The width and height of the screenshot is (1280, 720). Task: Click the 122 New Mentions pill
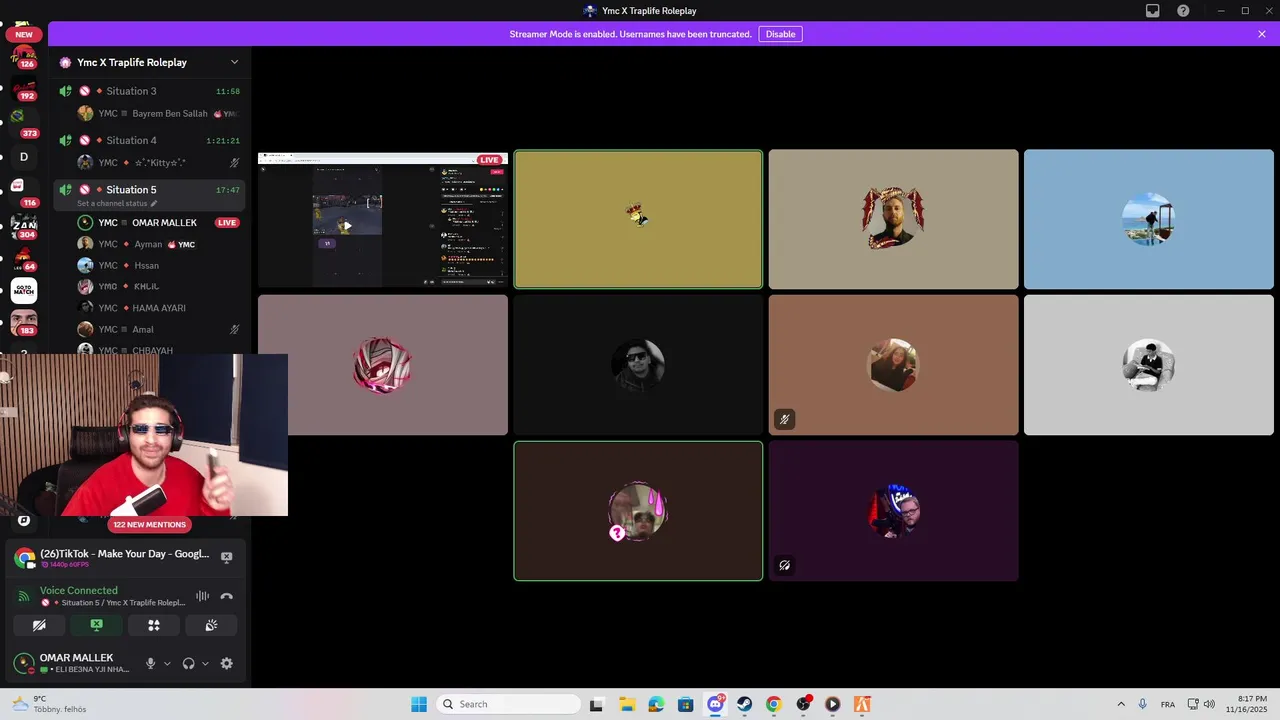pos(149,524)
